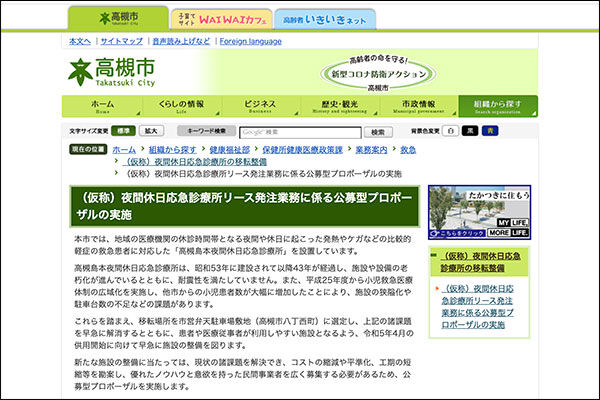The height and width of the screenshot is (400, 600).
Task: Open breadcrumb link 業務案内
Action: [x=371, y=150]
